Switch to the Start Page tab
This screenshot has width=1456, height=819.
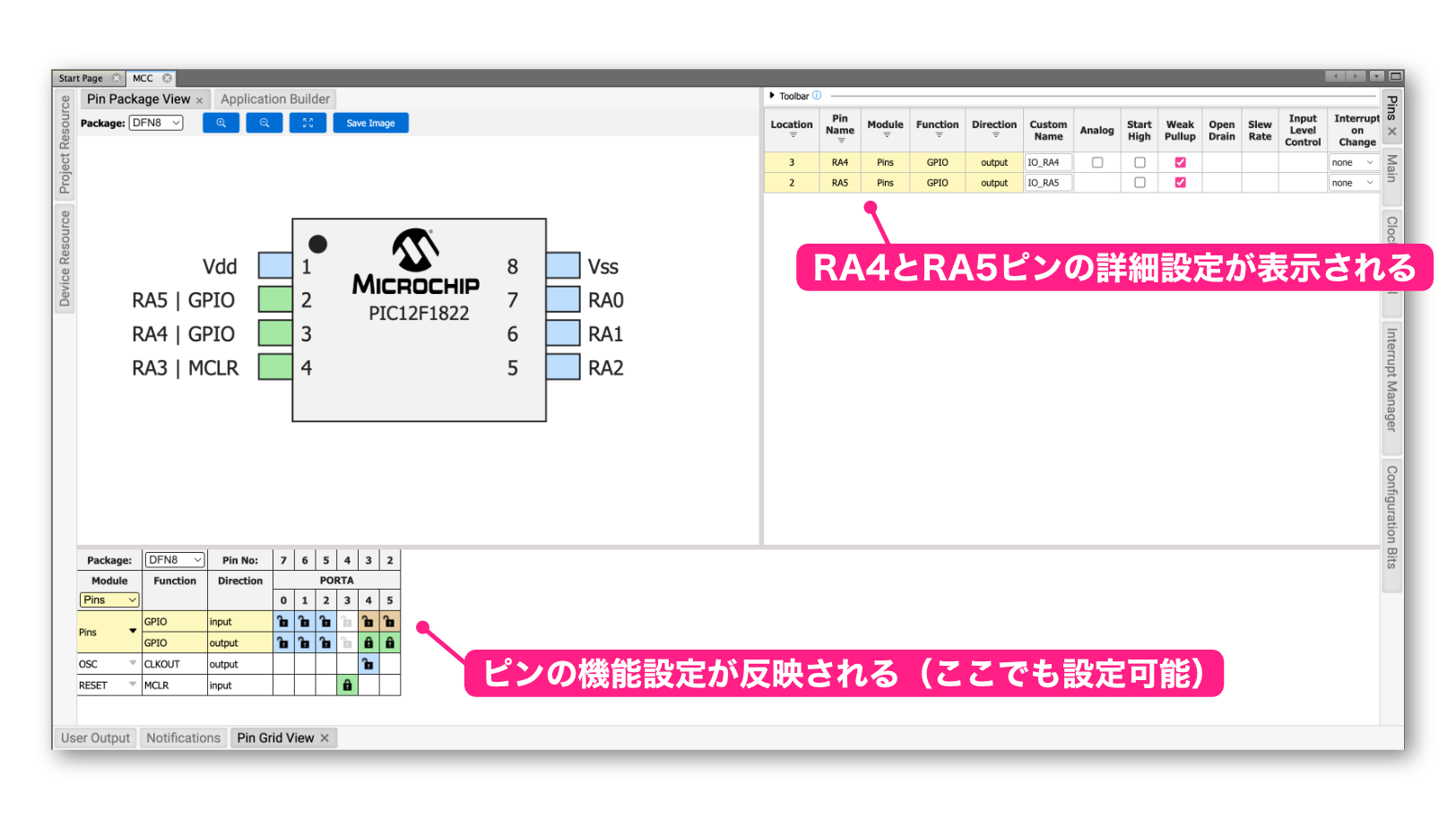(x=82, y=78)
